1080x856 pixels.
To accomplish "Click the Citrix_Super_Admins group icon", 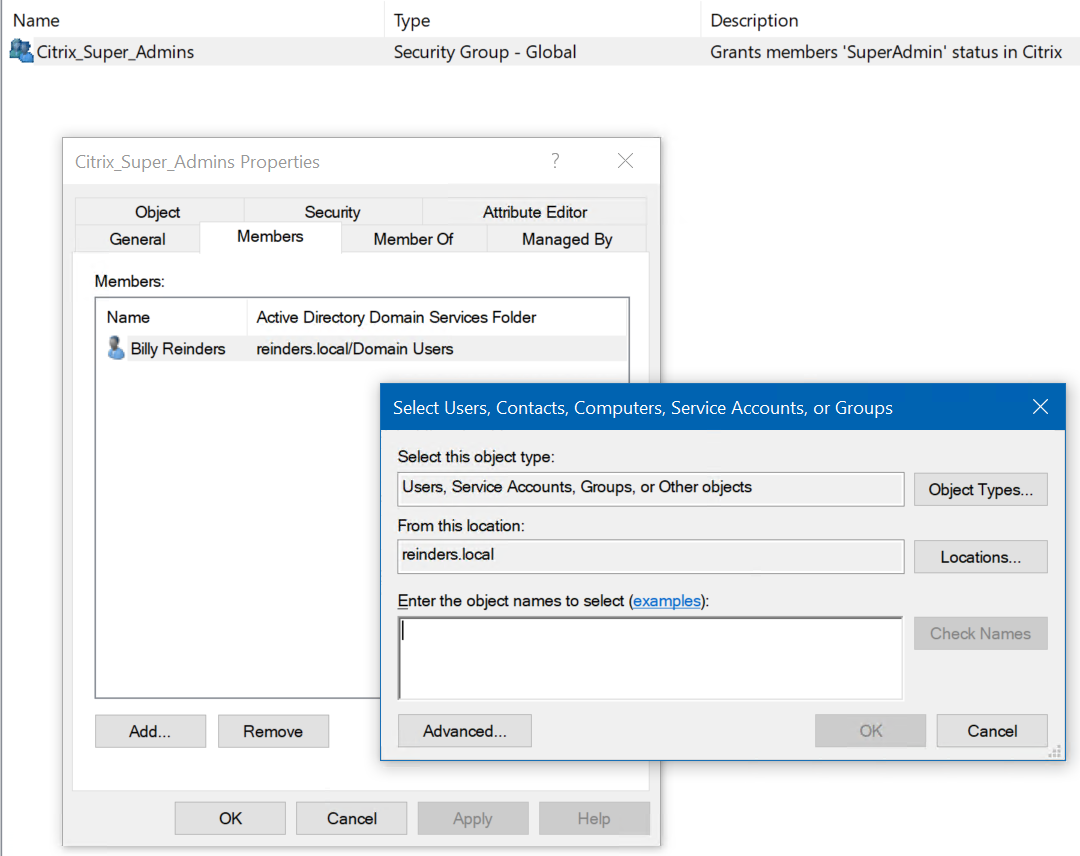I will [x=21, y=51].
